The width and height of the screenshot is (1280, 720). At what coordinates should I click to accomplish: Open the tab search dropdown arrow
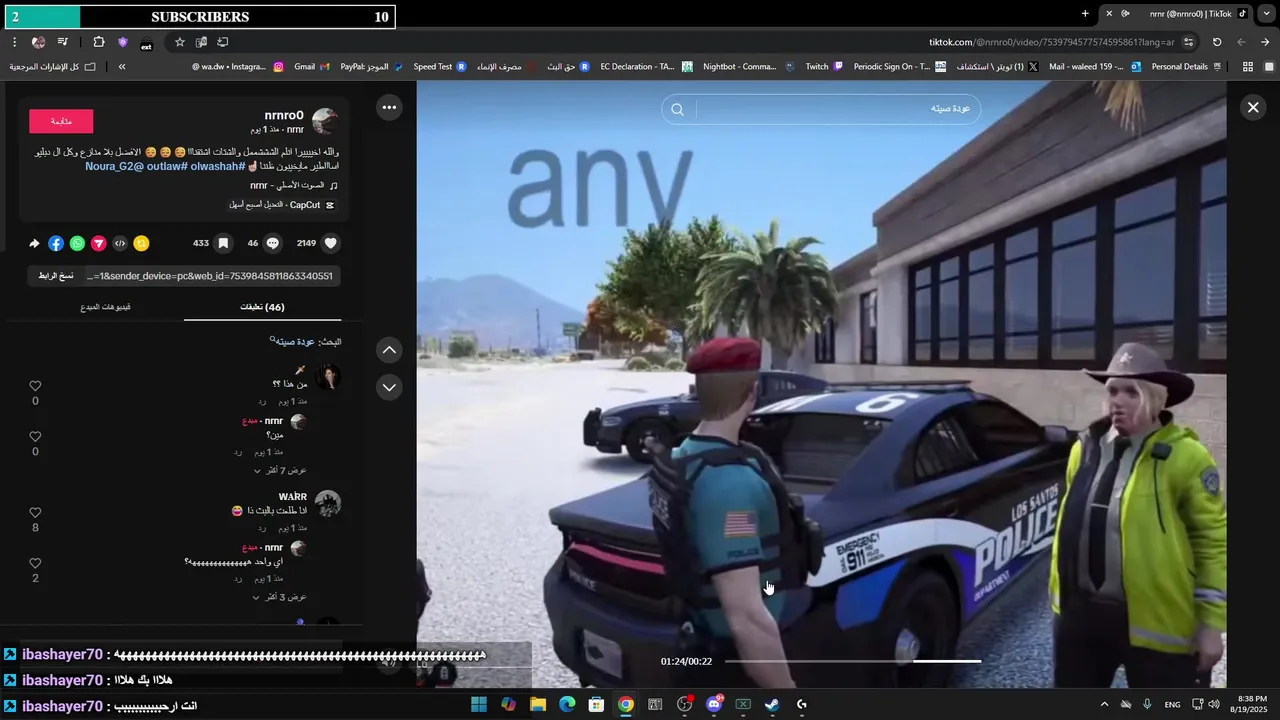(1265, 13)
